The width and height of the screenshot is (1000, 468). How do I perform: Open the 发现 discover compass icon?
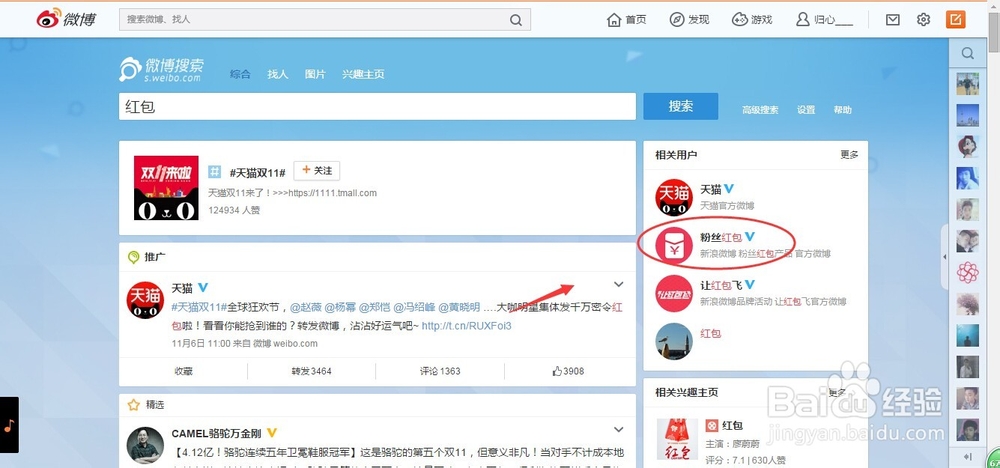(677, 20)
